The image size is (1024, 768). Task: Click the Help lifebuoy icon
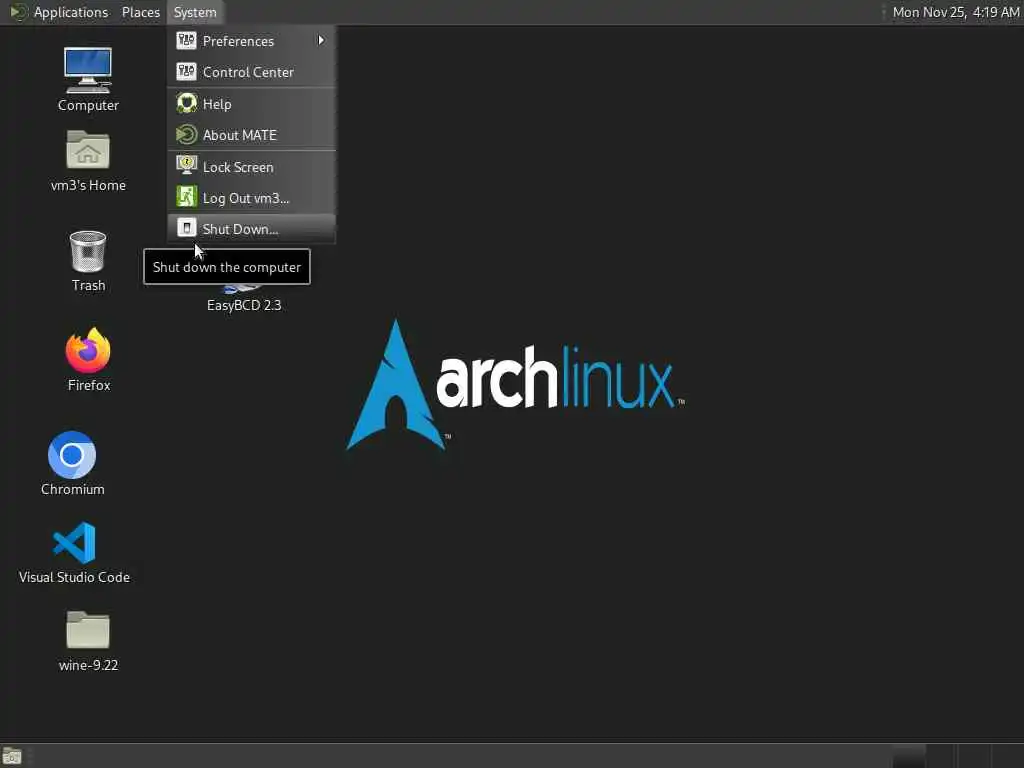[186, 103]
